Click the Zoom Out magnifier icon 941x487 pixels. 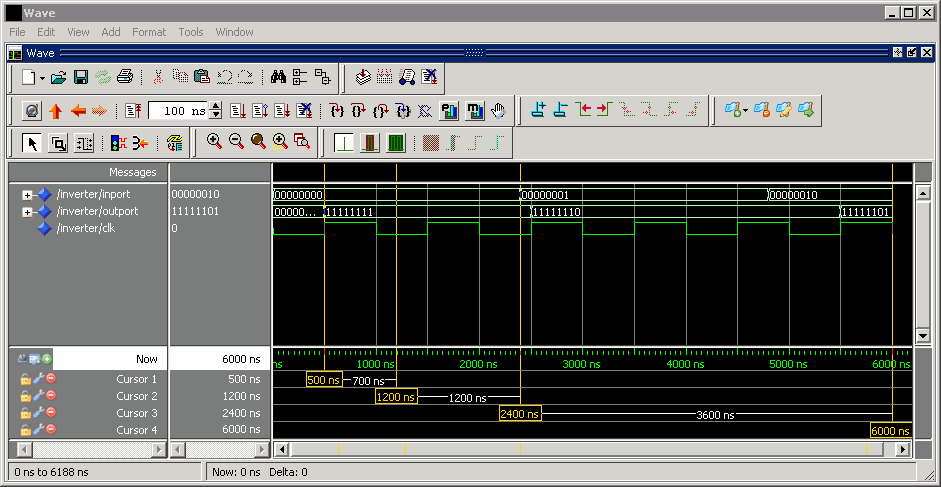(236, 142)
